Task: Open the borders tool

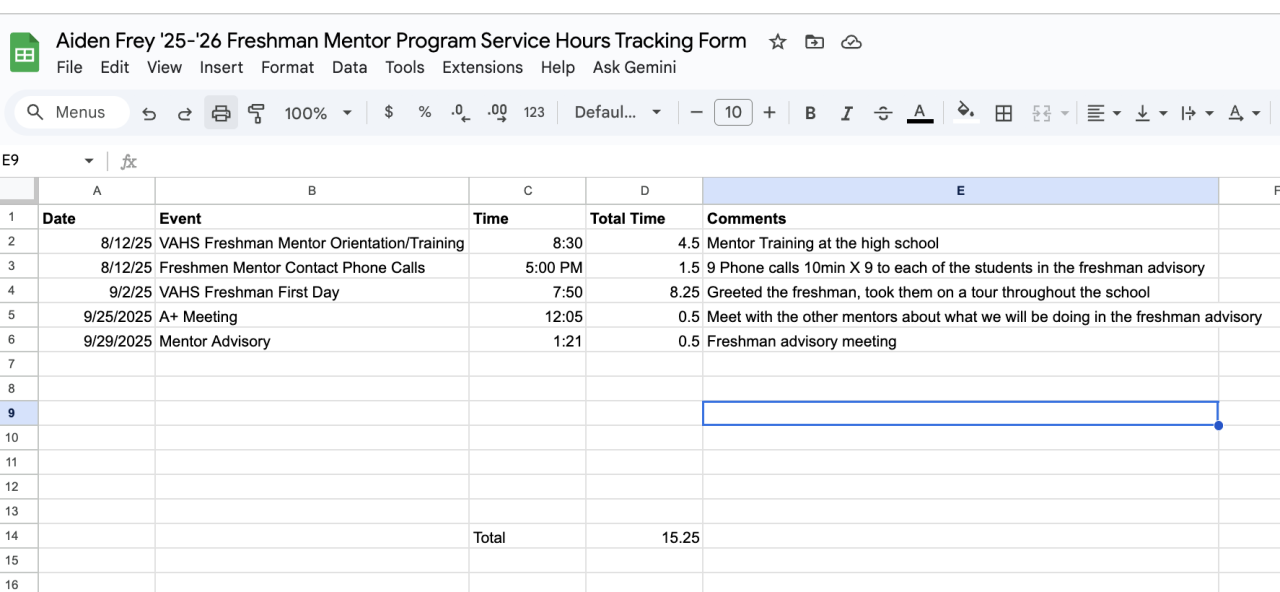Action: click(x=1004, y=113)
